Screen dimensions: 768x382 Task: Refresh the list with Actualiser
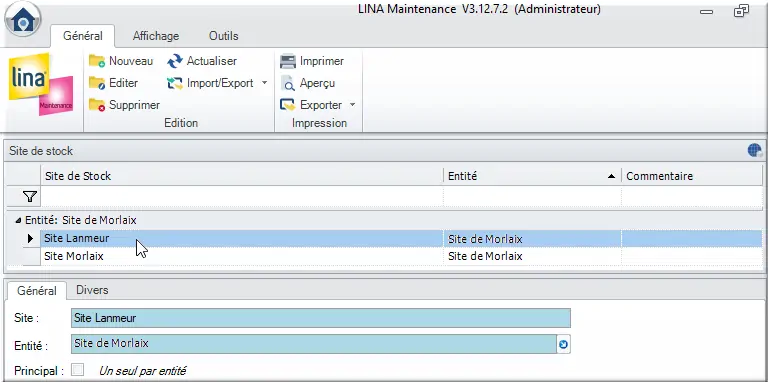pos(202,61)
